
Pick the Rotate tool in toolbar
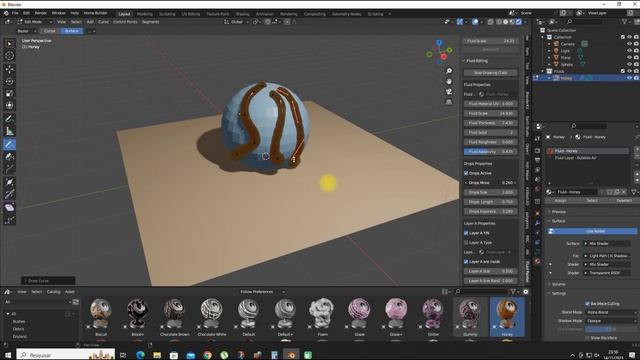point(9,81)
